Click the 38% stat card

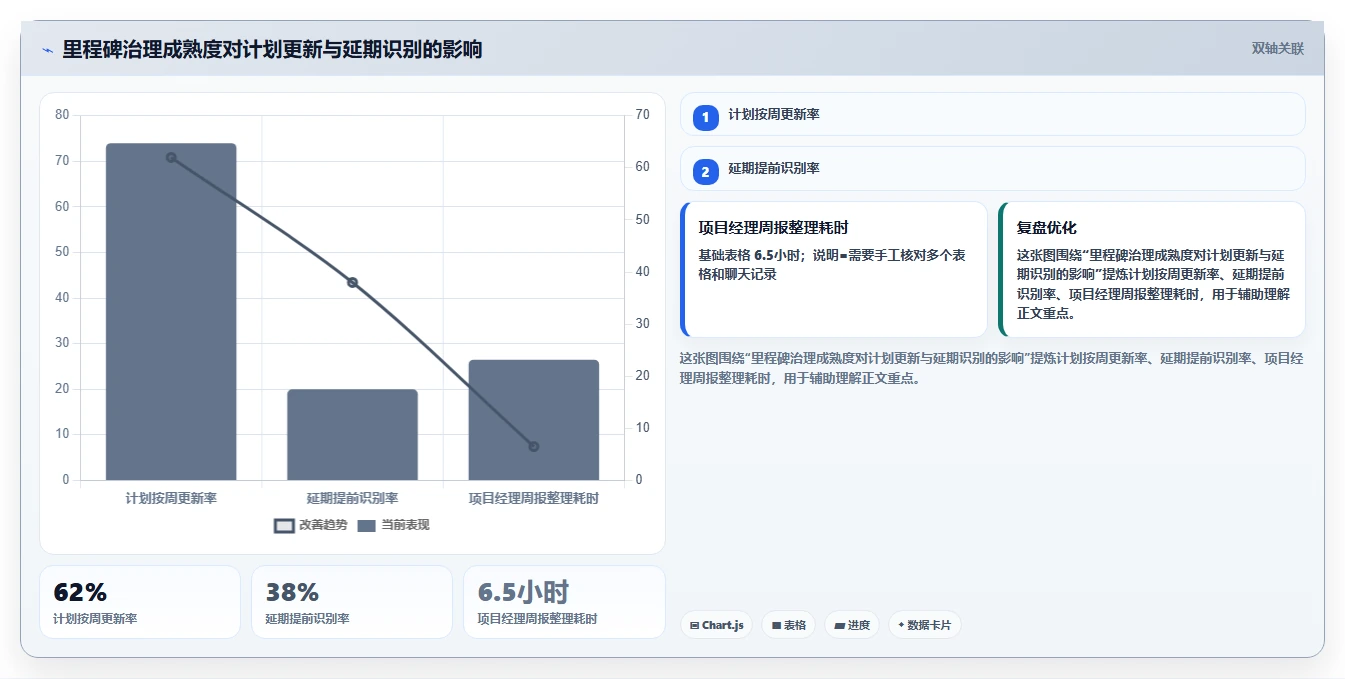pos(352,602)
